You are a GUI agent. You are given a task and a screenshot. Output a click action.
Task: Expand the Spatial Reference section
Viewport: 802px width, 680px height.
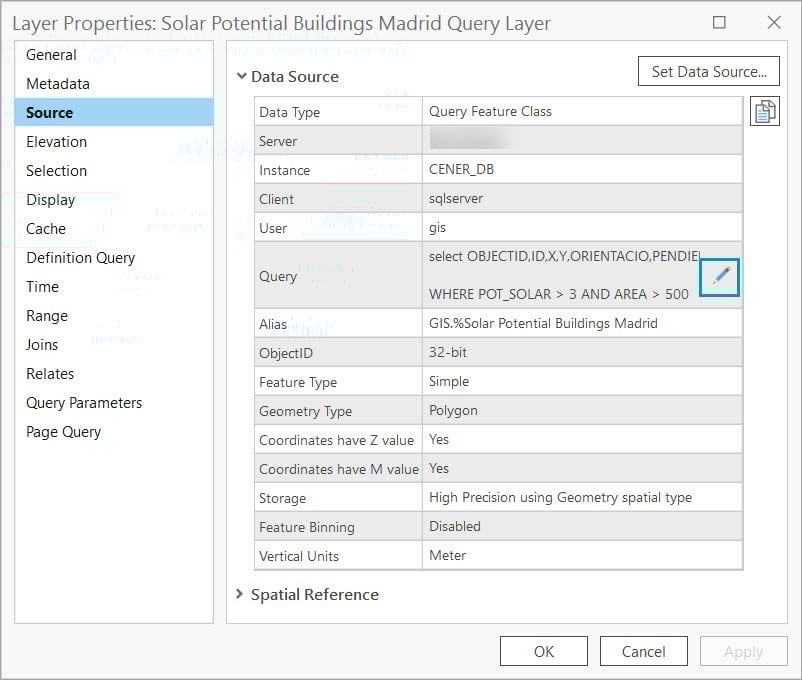coord(241,594)
